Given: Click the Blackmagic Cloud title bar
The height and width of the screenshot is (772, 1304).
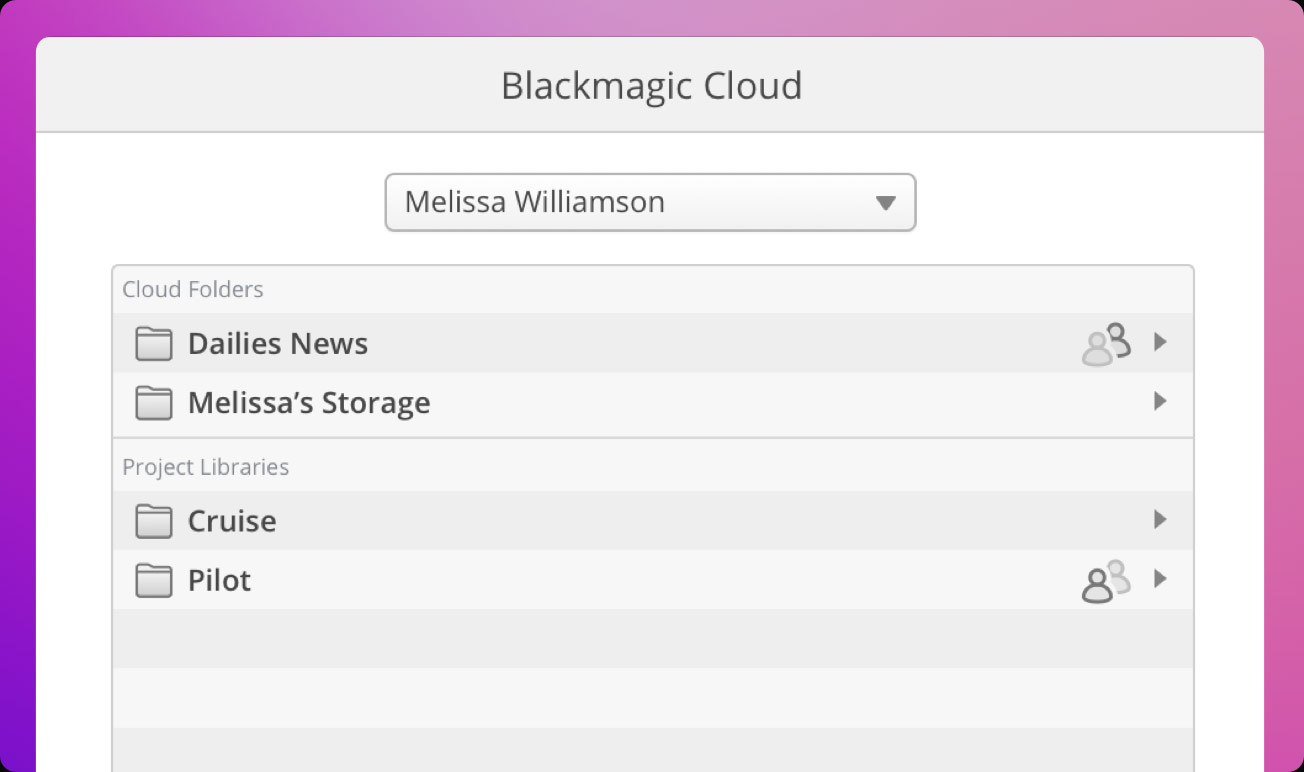Looking at the screenshot, I should (x=651, y=85).
